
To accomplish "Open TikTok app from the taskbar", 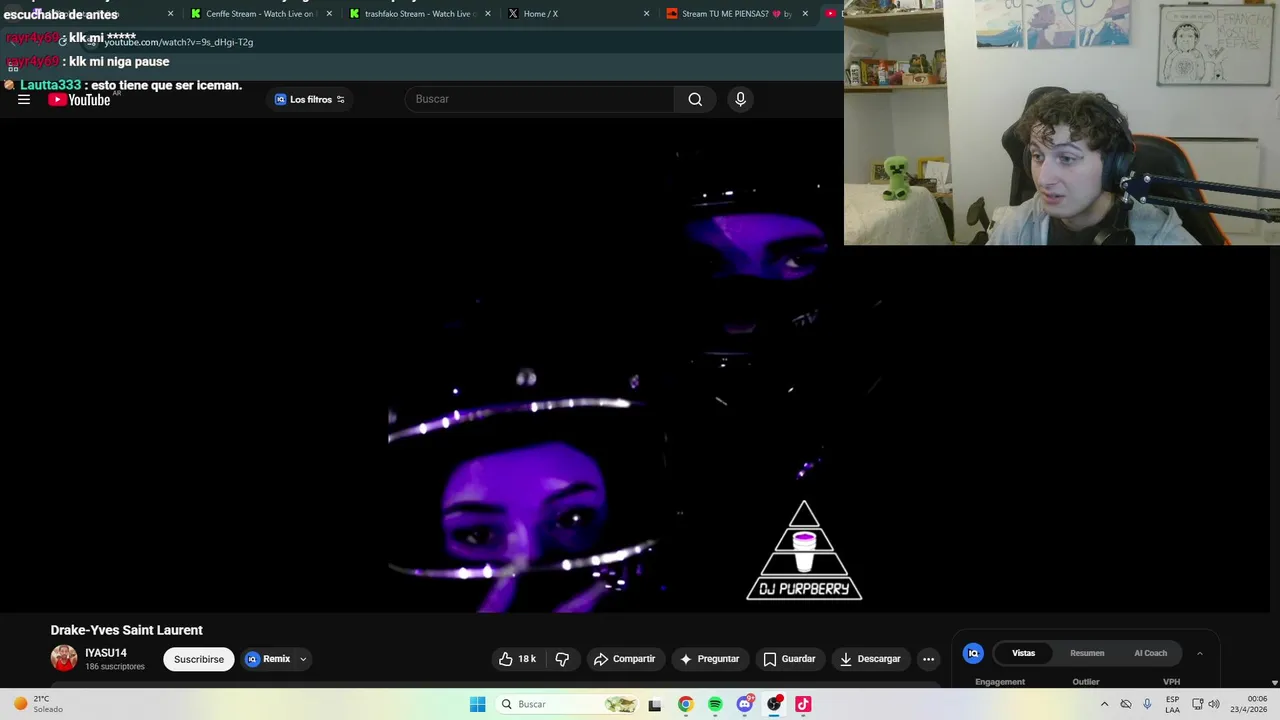I will click(803, 704).
